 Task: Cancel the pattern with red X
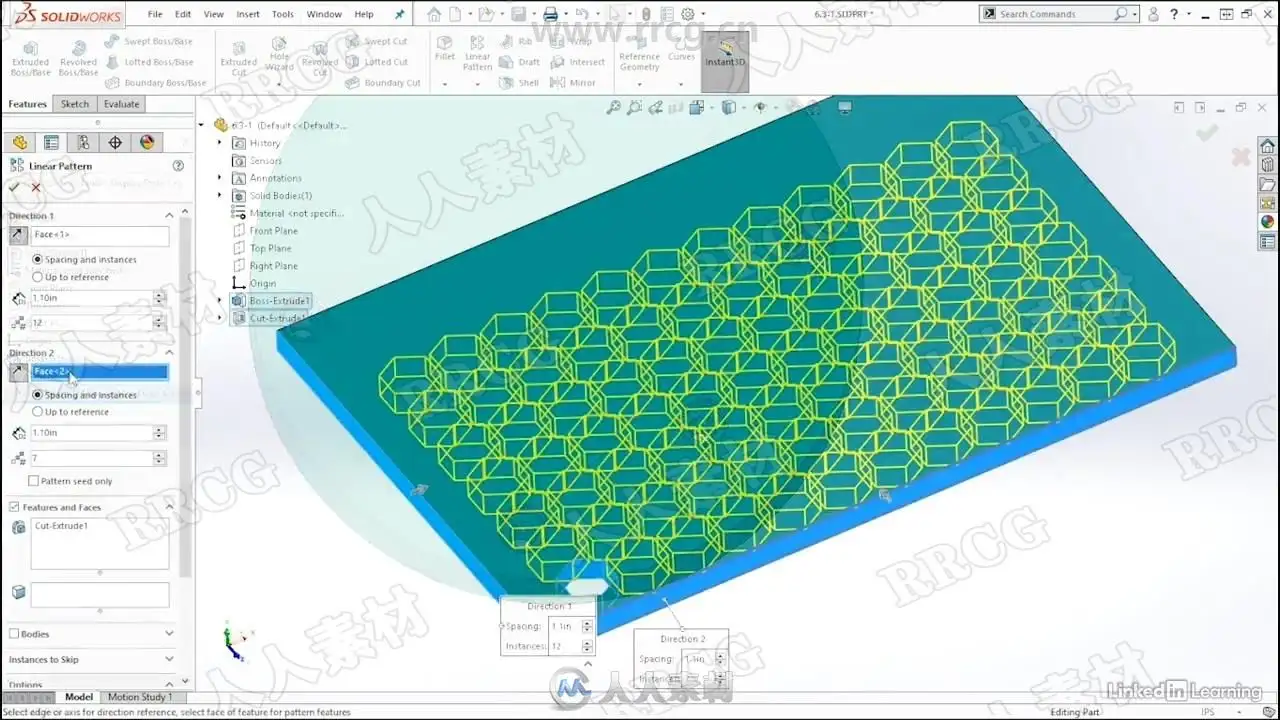pyautogui.click(x=36, y=187)
